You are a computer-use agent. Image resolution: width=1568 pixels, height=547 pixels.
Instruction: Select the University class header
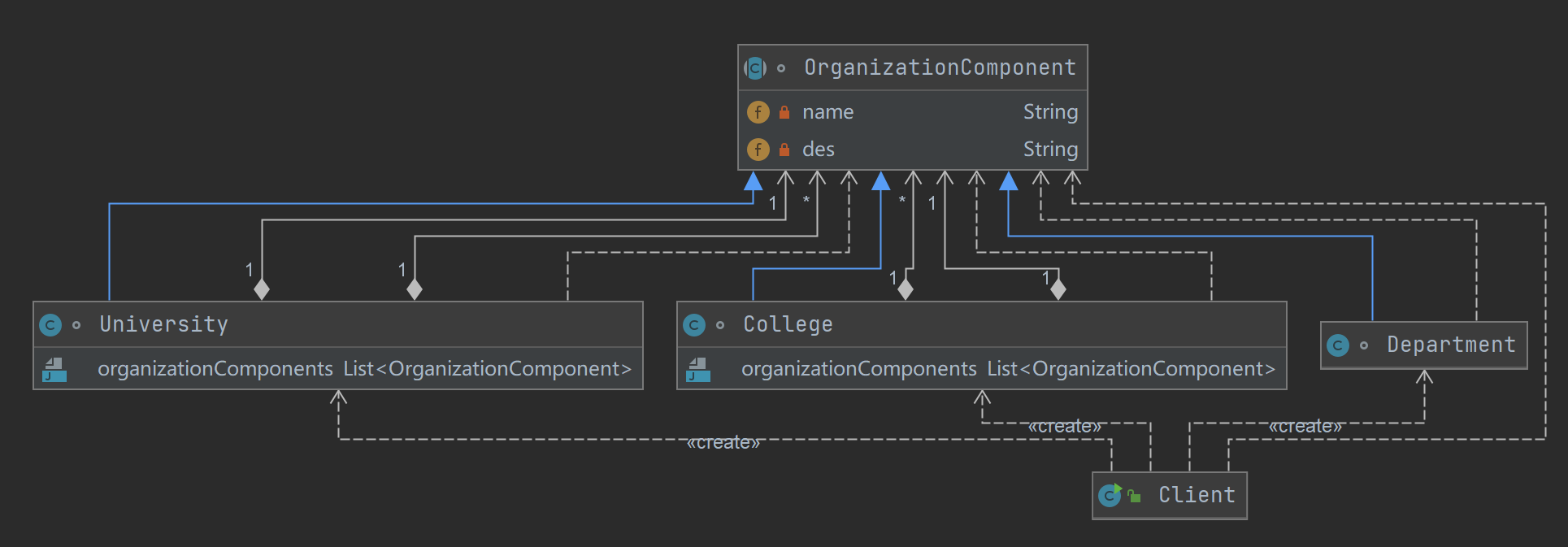pyautogui.click(x=164, y=324)
